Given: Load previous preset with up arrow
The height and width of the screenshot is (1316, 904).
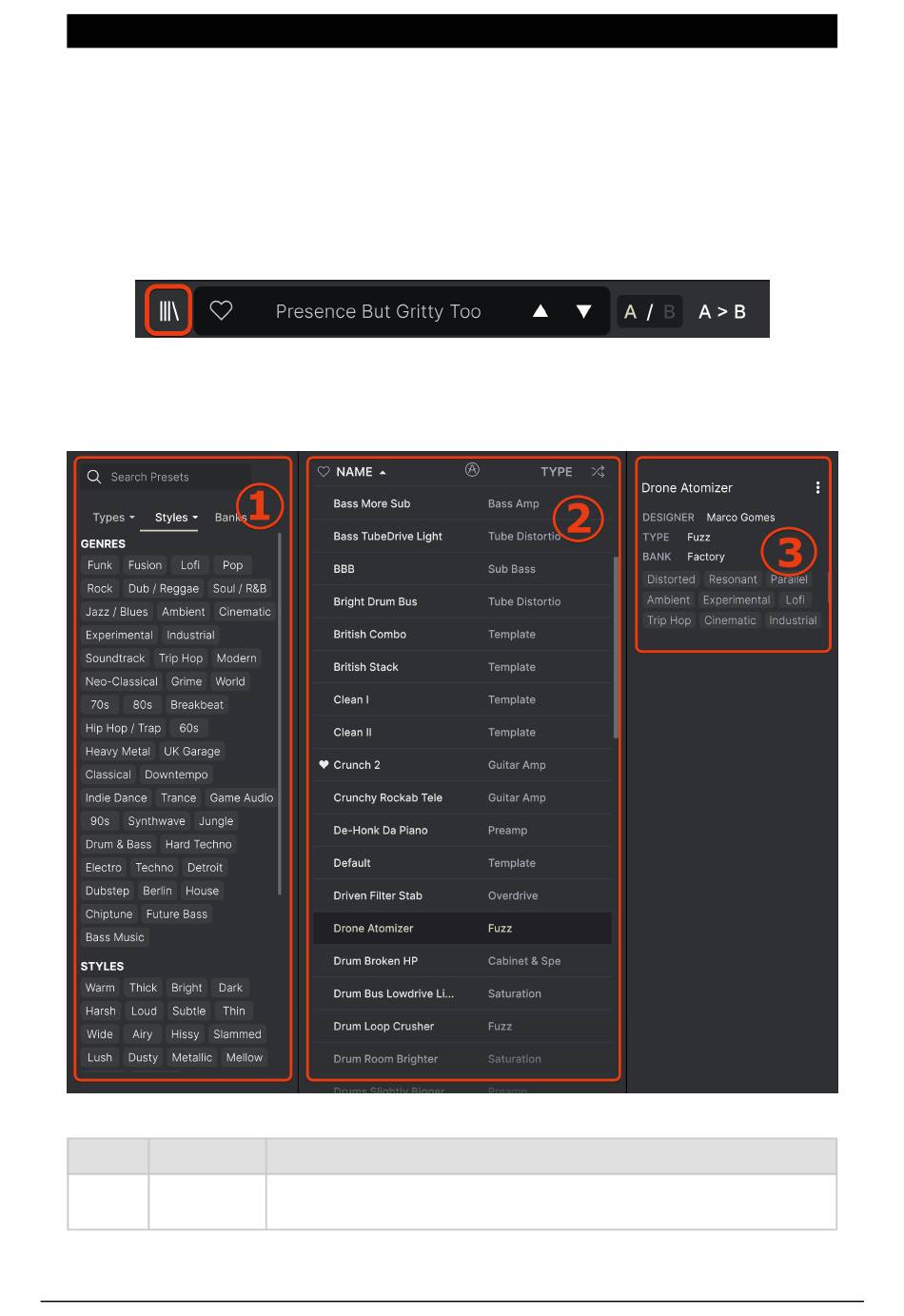Looking at the screenshot, I should (x=540, y=311).
